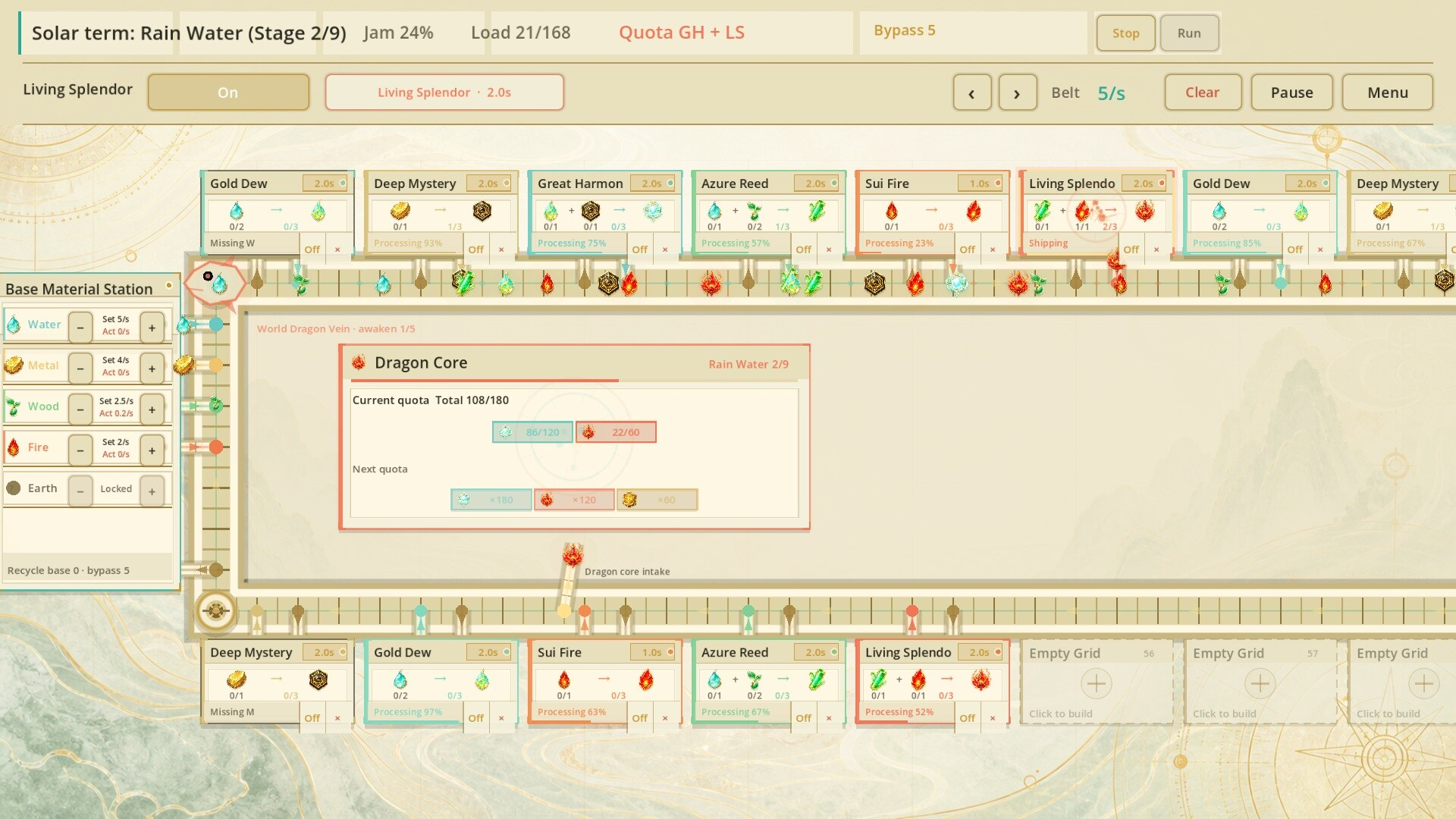Click next quota x60 gold item
This screenshot has width=1456, height=819.
pos(657,500)
